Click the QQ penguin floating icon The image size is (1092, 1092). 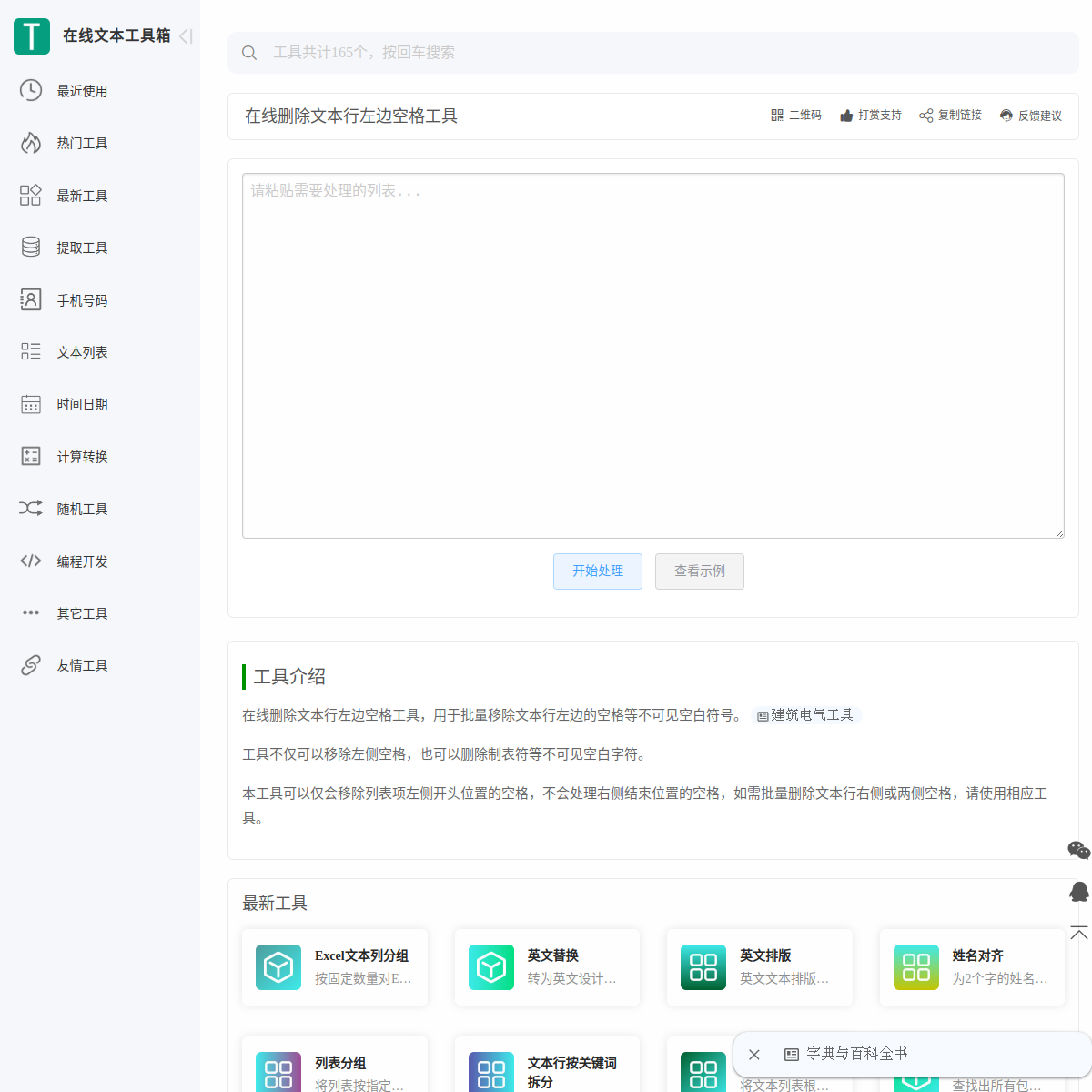coord(1079,892)
